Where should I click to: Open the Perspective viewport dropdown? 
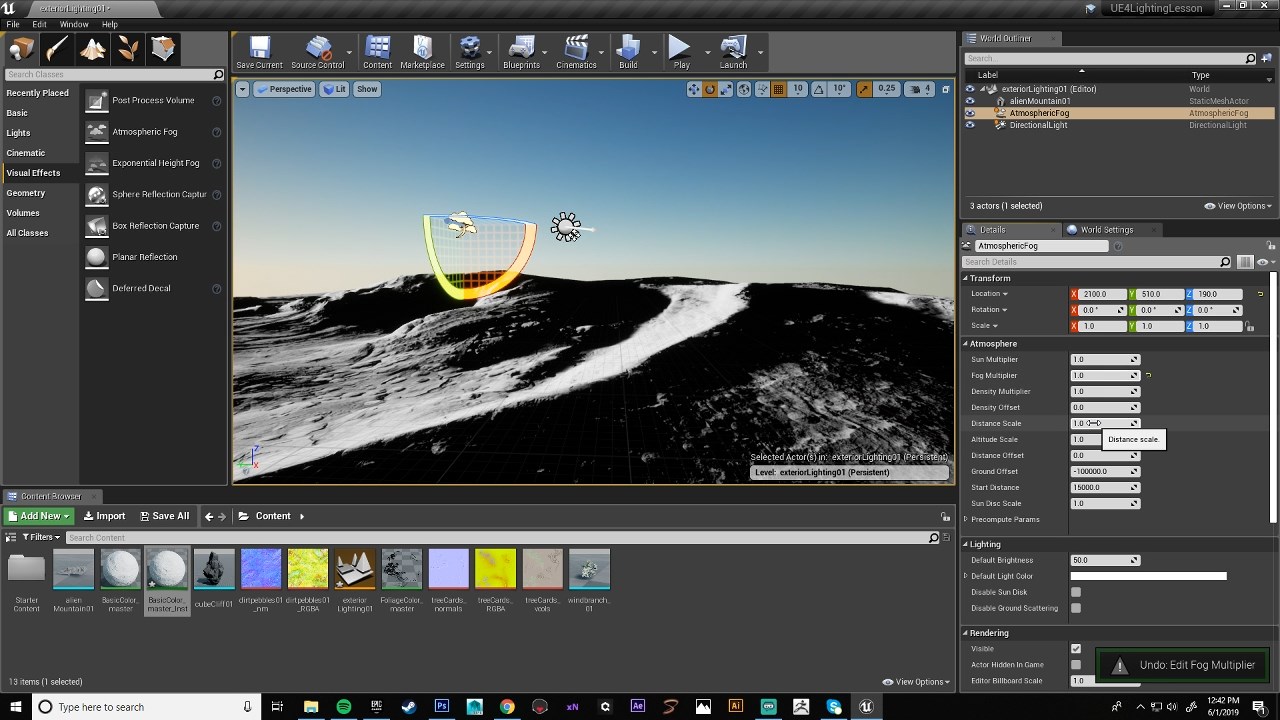[284, 89]
